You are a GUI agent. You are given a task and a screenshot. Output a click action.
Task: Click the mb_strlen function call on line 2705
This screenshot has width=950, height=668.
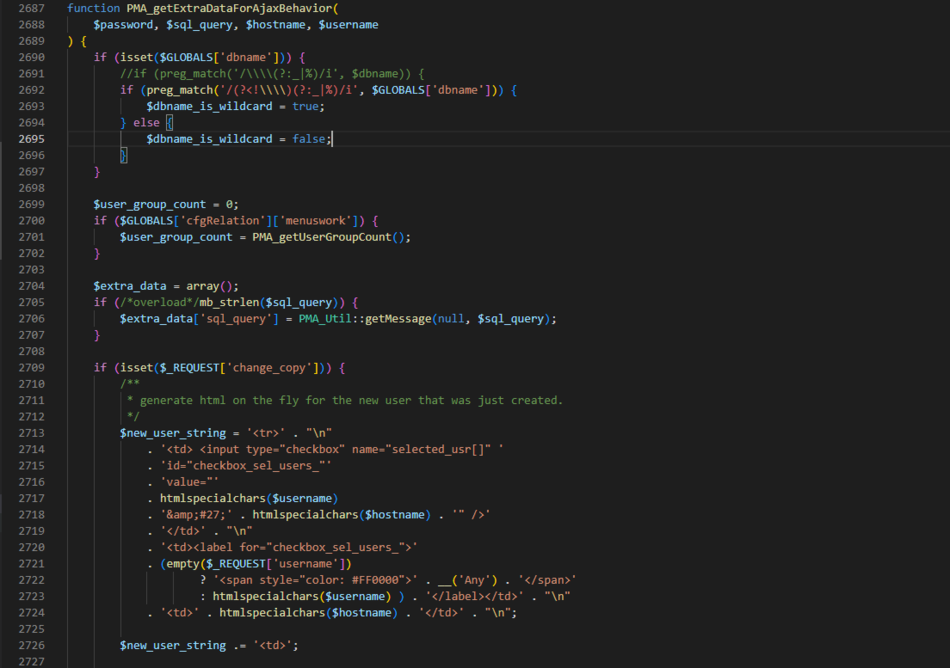tap(230, 302)
